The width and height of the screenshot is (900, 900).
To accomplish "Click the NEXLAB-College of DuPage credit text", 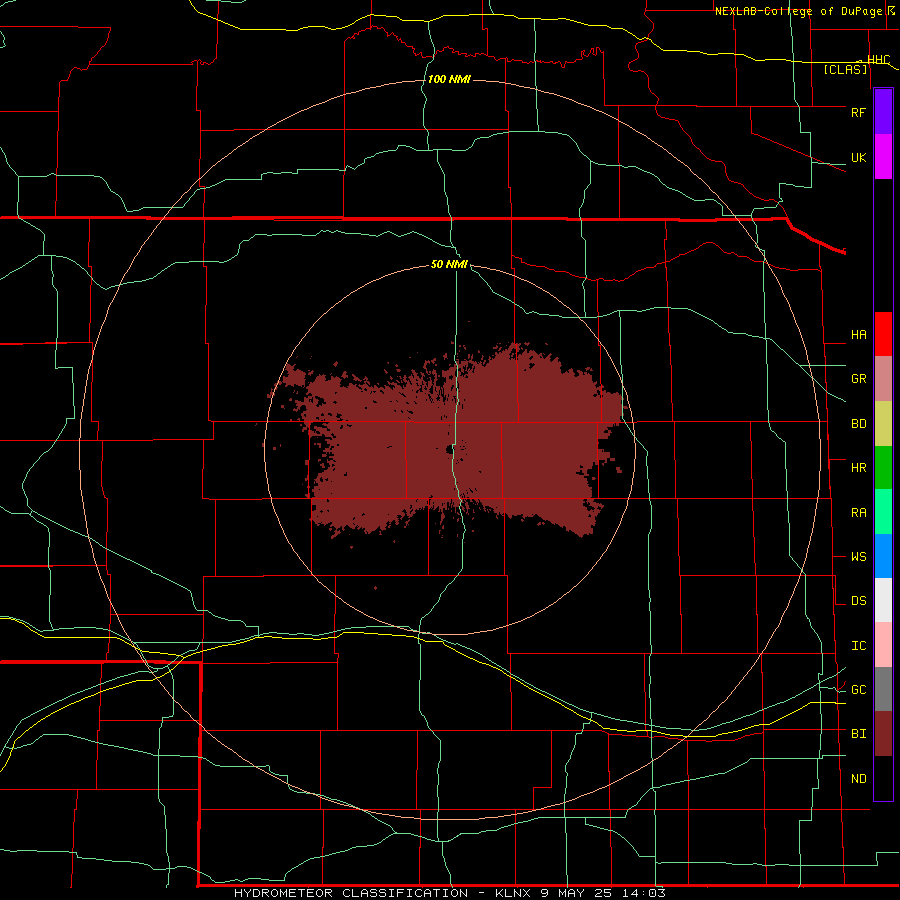I will 798,11.
